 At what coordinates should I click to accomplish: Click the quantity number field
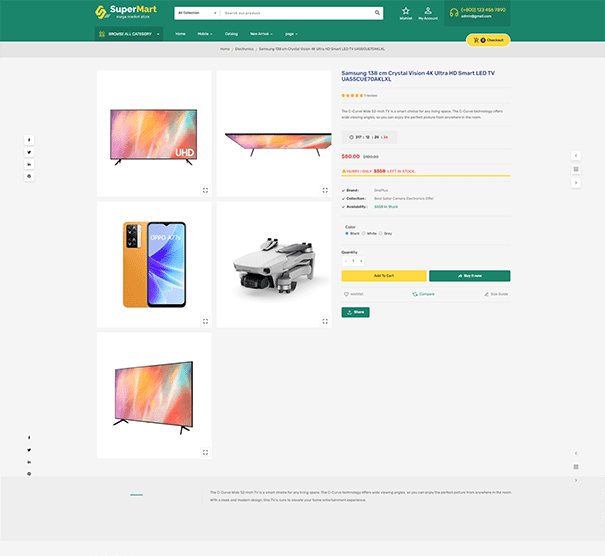pyautogui.click(x=353, y=261)
